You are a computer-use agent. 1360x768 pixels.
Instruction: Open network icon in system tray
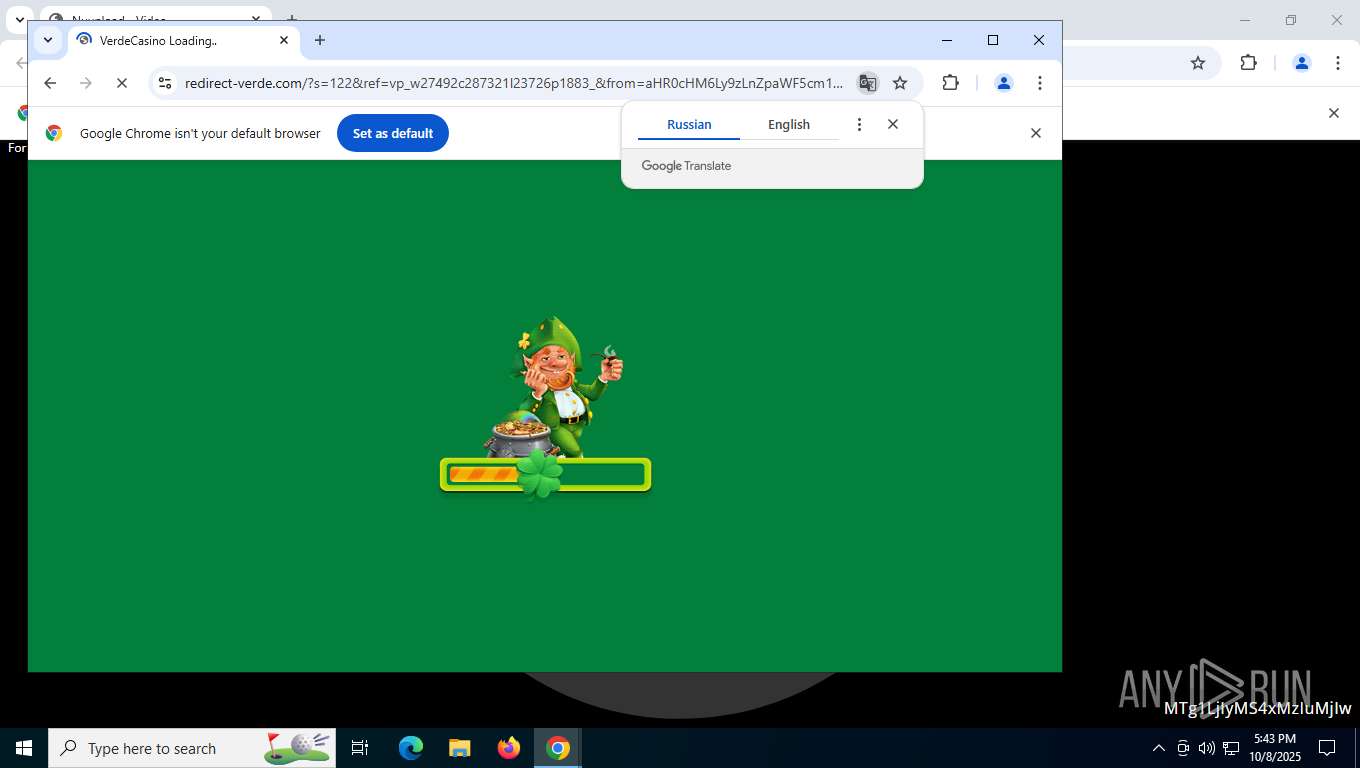(1231, 748)
